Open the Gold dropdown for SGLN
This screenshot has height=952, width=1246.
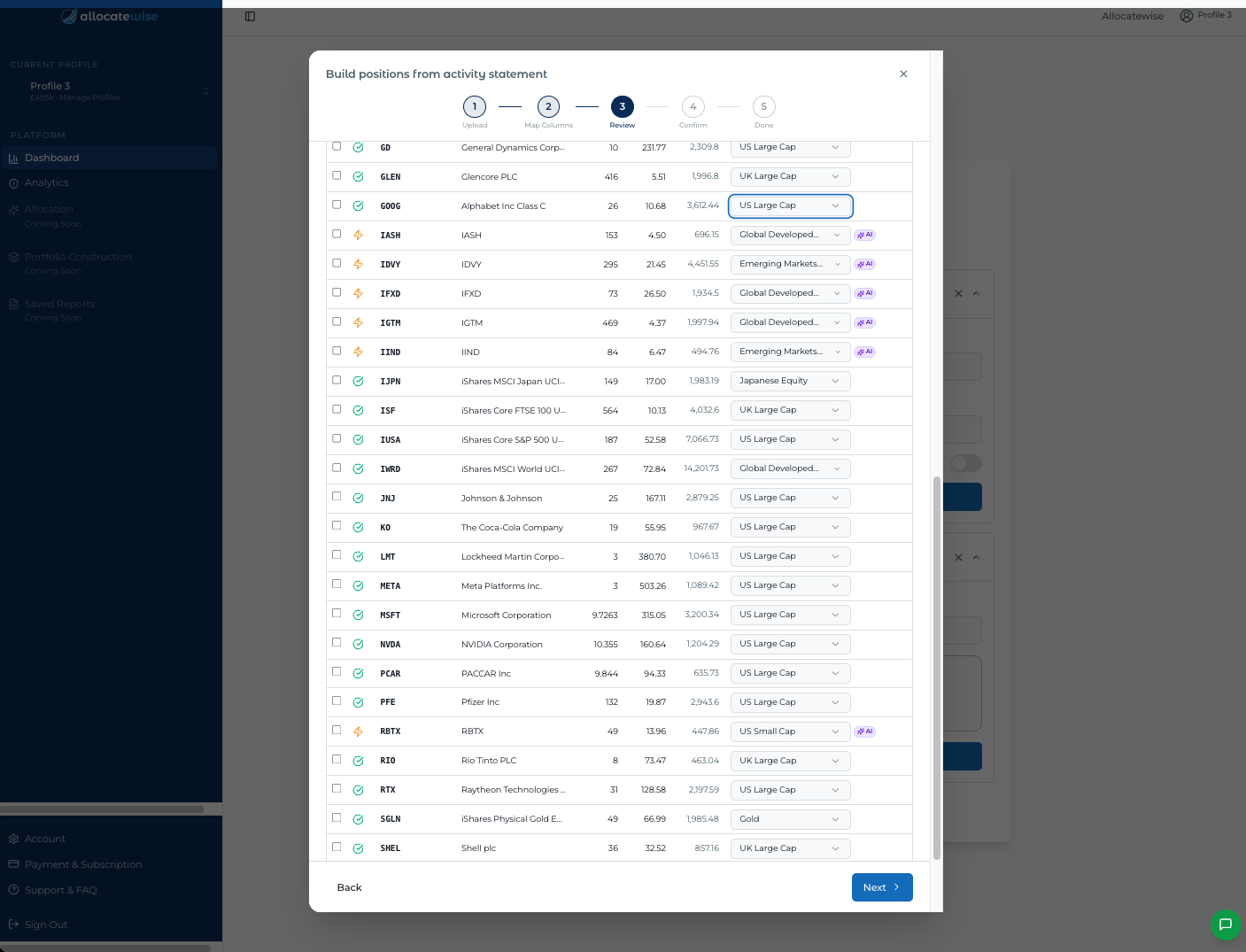click(790, 820)
